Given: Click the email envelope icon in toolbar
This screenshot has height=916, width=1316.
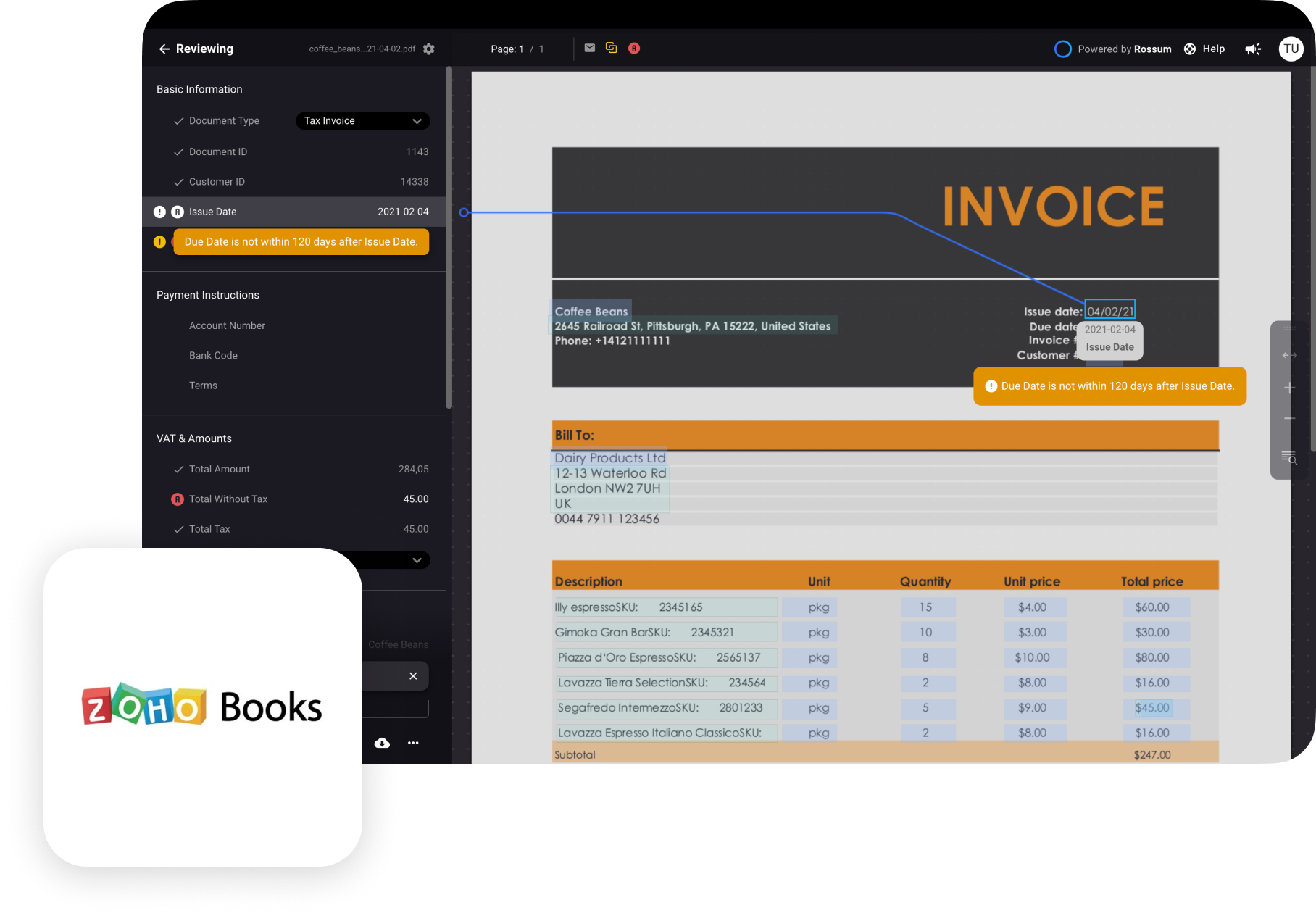Looking at the screenshot, I should click(590, 48).
